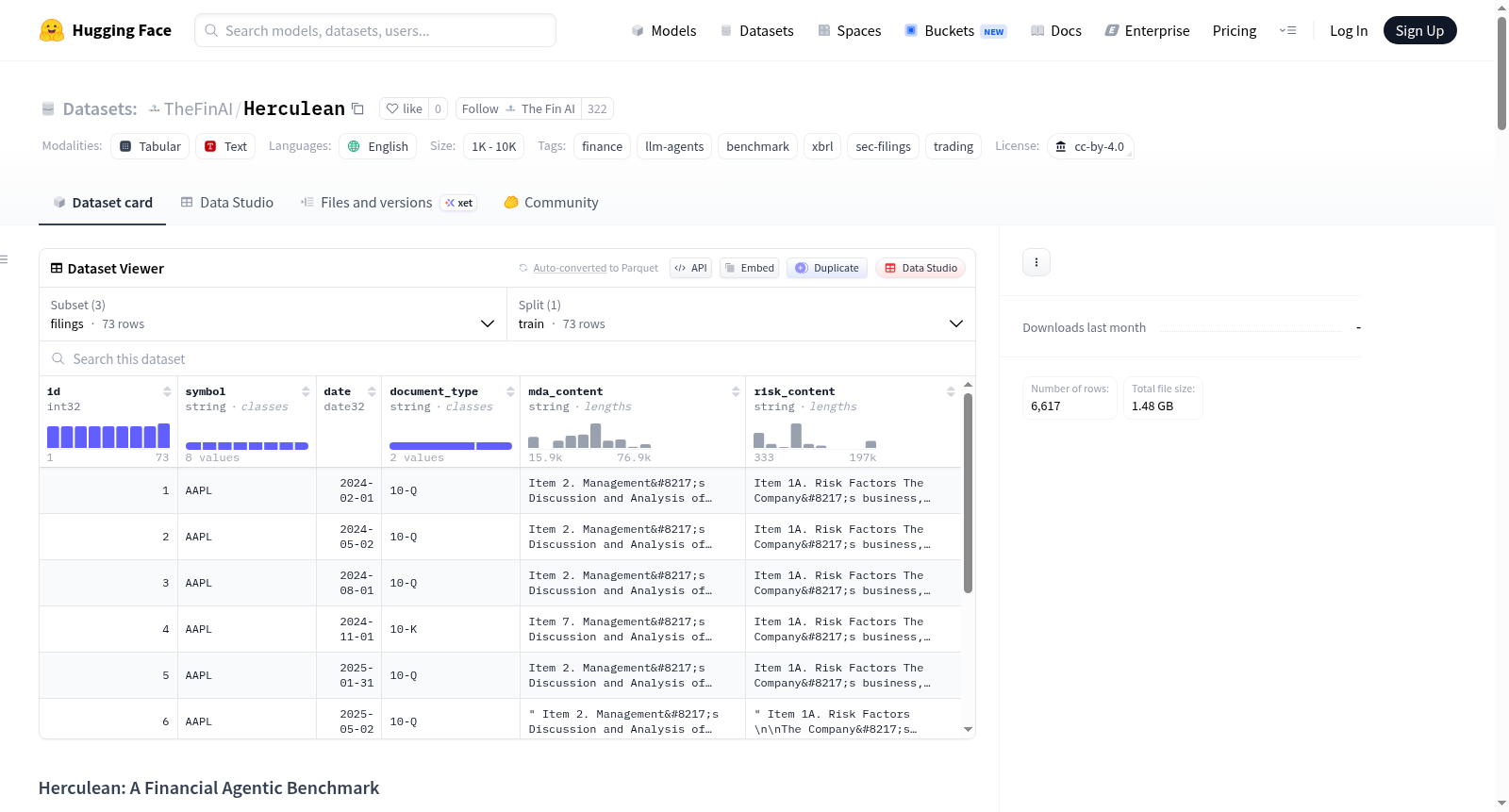Viewport: 1509px width, 812px height.
Task: Expand the Split train dropdown
Action: pos(741,314)
